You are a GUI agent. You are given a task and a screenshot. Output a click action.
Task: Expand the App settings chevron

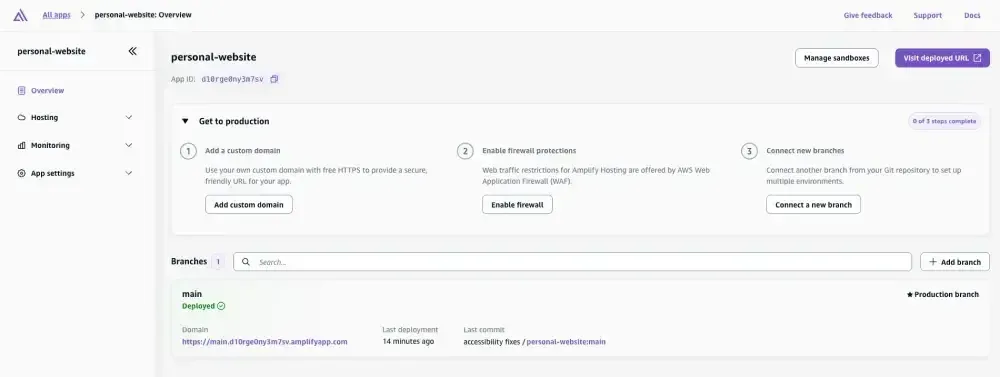pyautogui.click(x=129, y=174)
